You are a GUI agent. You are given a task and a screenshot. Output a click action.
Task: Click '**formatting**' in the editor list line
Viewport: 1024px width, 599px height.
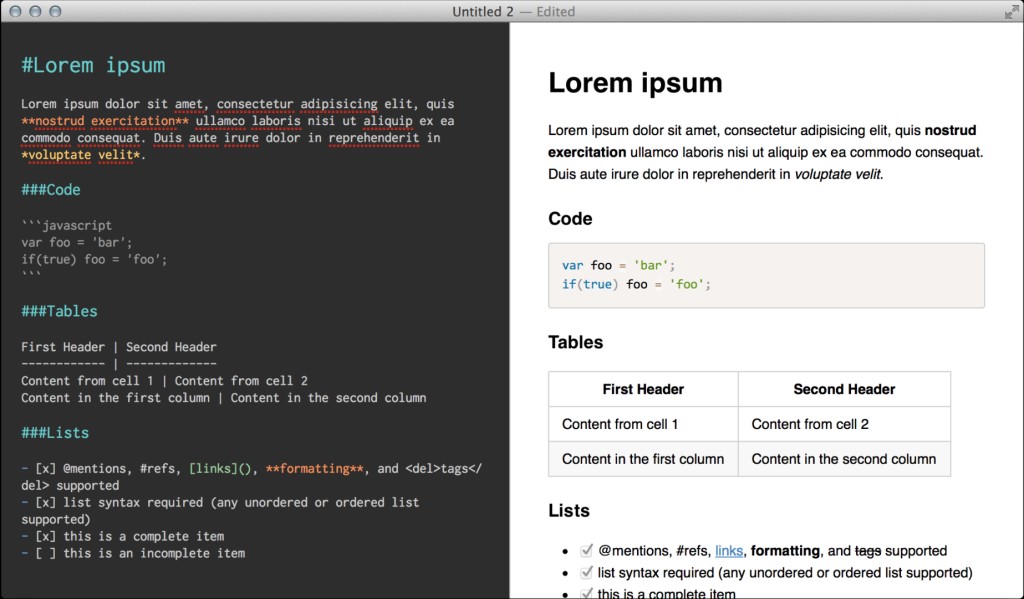[x=314, y=468]
